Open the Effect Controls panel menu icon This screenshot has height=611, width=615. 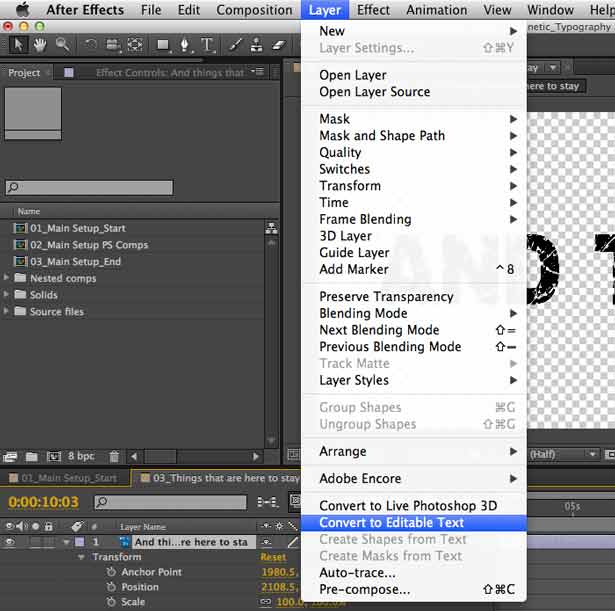click(x=258, y=71)
